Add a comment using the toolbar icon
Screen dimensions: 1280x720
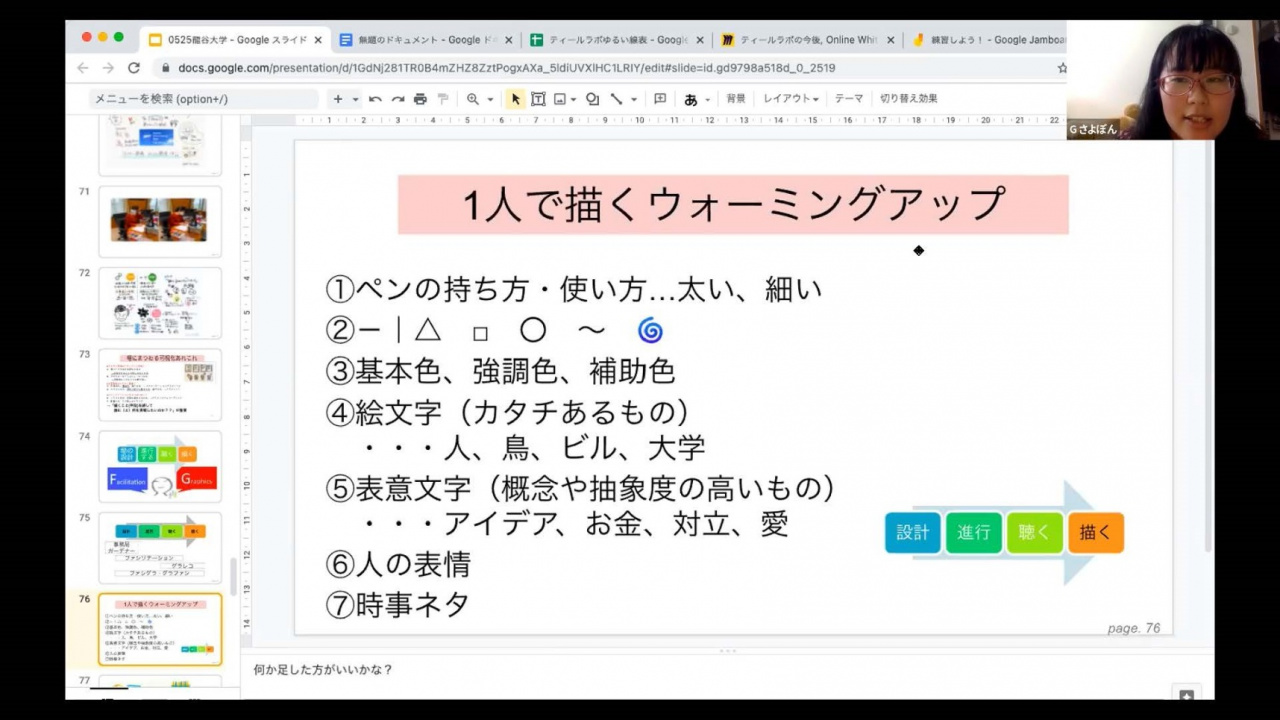660,99
